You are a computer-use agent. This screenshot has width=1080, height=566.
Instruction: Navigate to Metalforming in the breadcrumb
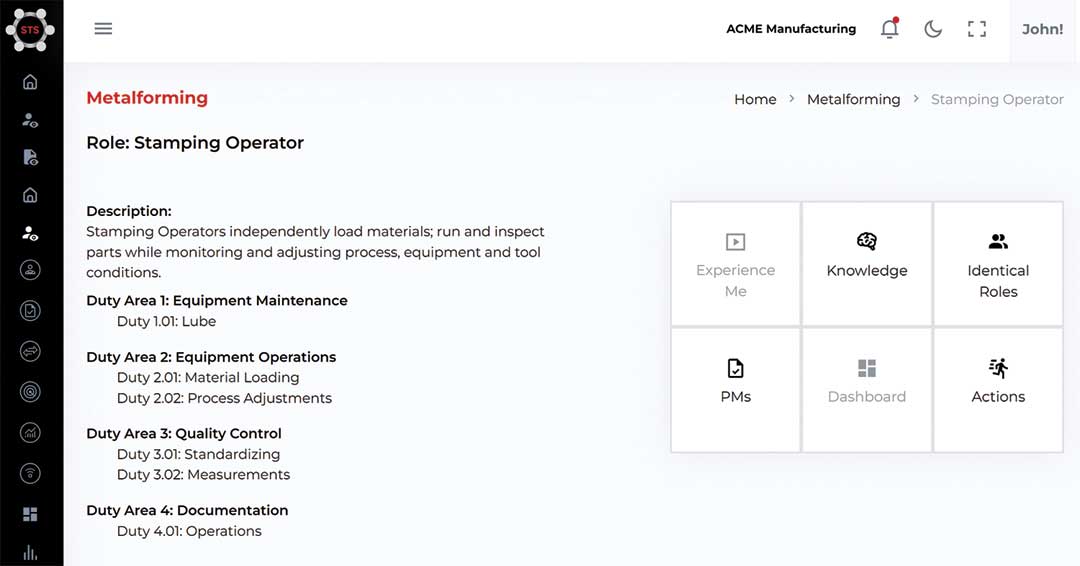click(x=853, y=100)
